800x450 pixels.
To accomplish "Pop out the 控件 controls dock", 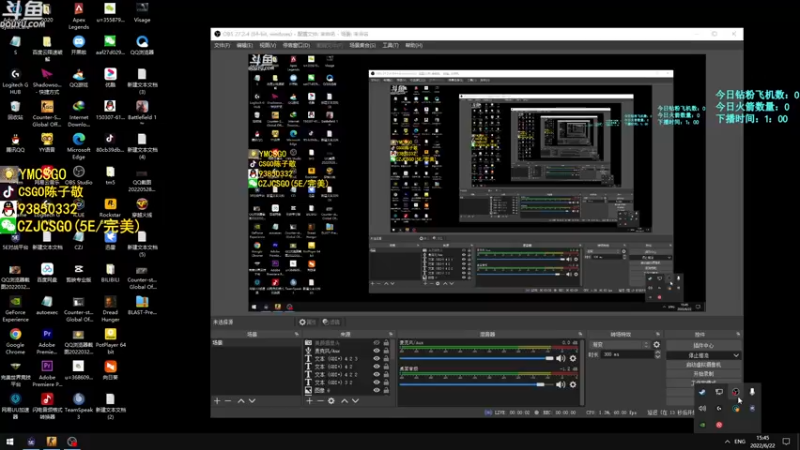I will (x=738, y=334).
